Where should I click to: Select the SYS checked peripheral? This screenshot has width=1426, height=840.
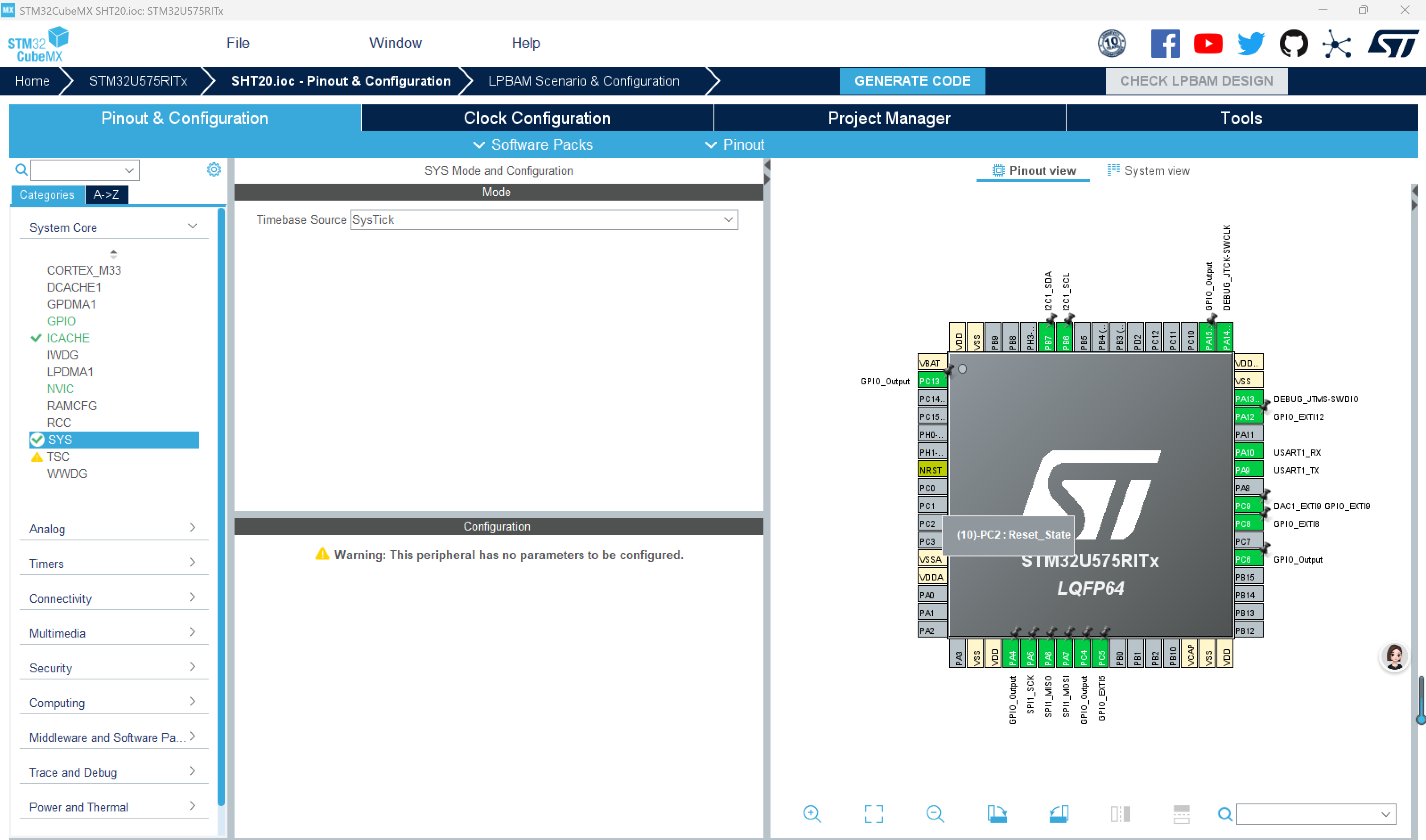[x=60, y=440]
